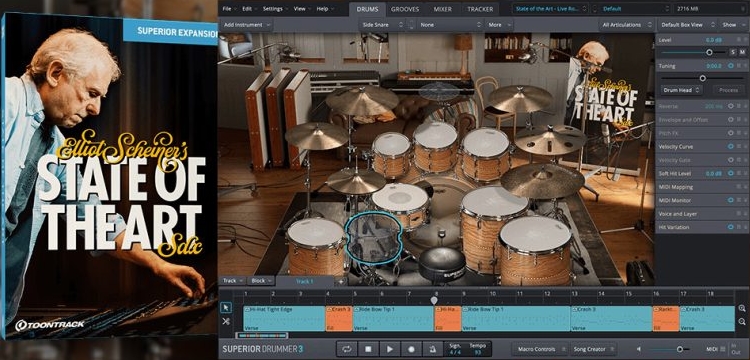Click the Song Creator button
Viewport: 750px width, 360px height.
595,349
